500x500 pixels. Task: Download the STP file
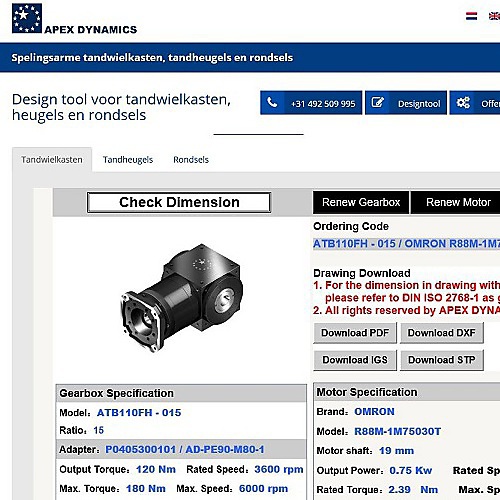[442, 360]
